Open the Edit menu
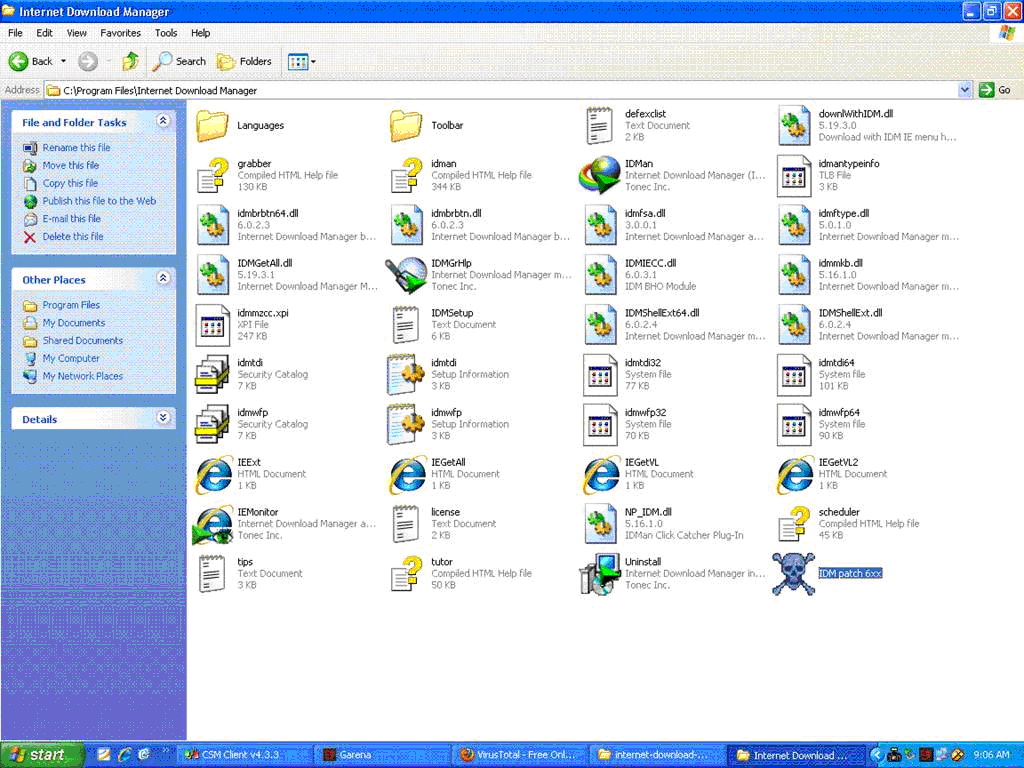 (x=44, y=33)
